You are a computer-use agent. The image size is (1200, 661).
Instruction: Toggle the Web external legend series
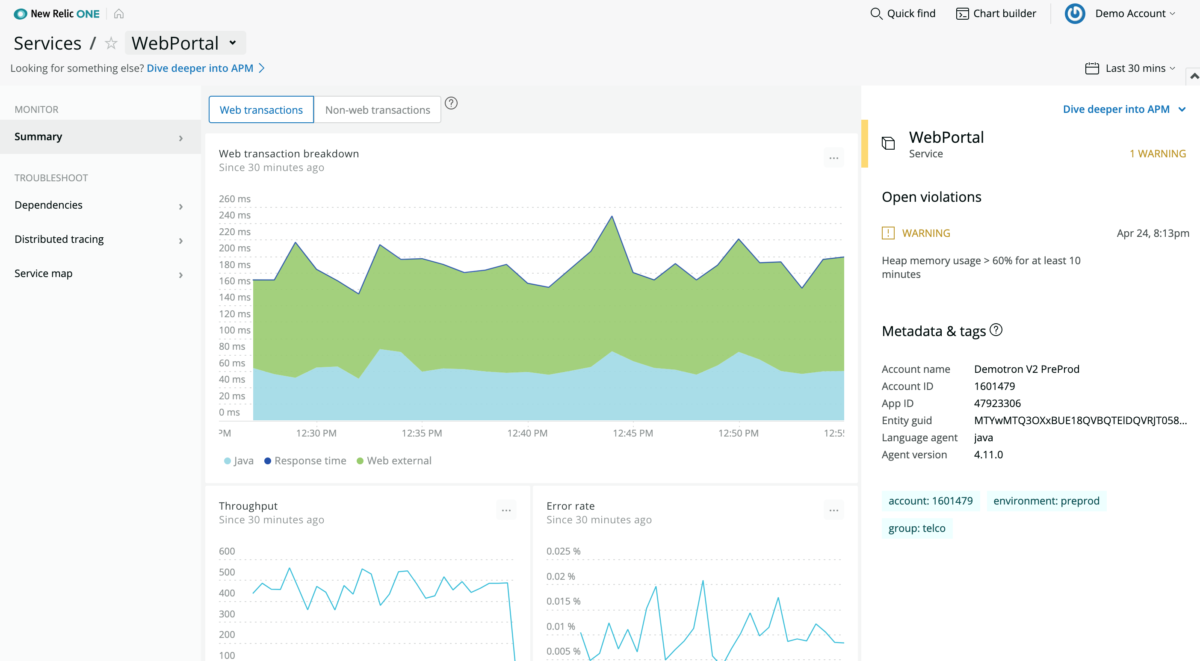(394, 461)
